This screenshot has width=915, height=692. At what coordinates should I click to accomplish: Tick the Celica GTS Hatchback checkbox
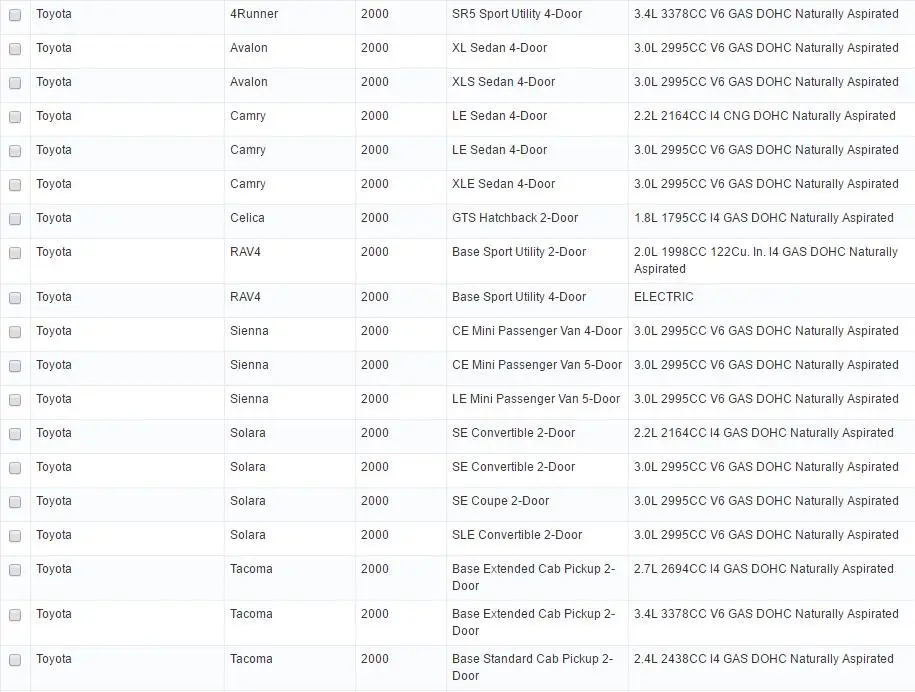pyautogui.click(x=15, y=219)
